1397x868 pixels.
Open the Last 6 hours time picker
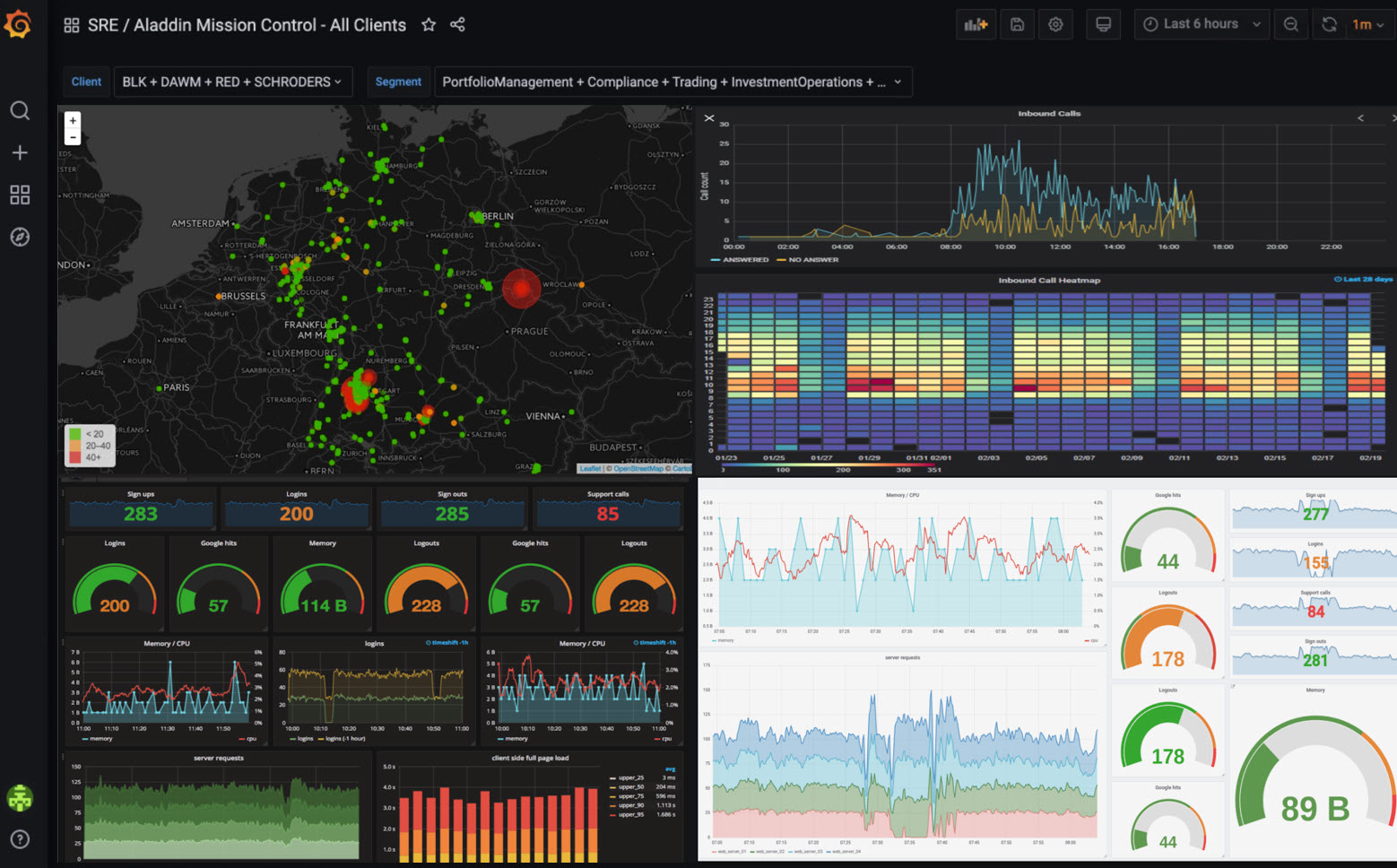(x=1201, y=24)
